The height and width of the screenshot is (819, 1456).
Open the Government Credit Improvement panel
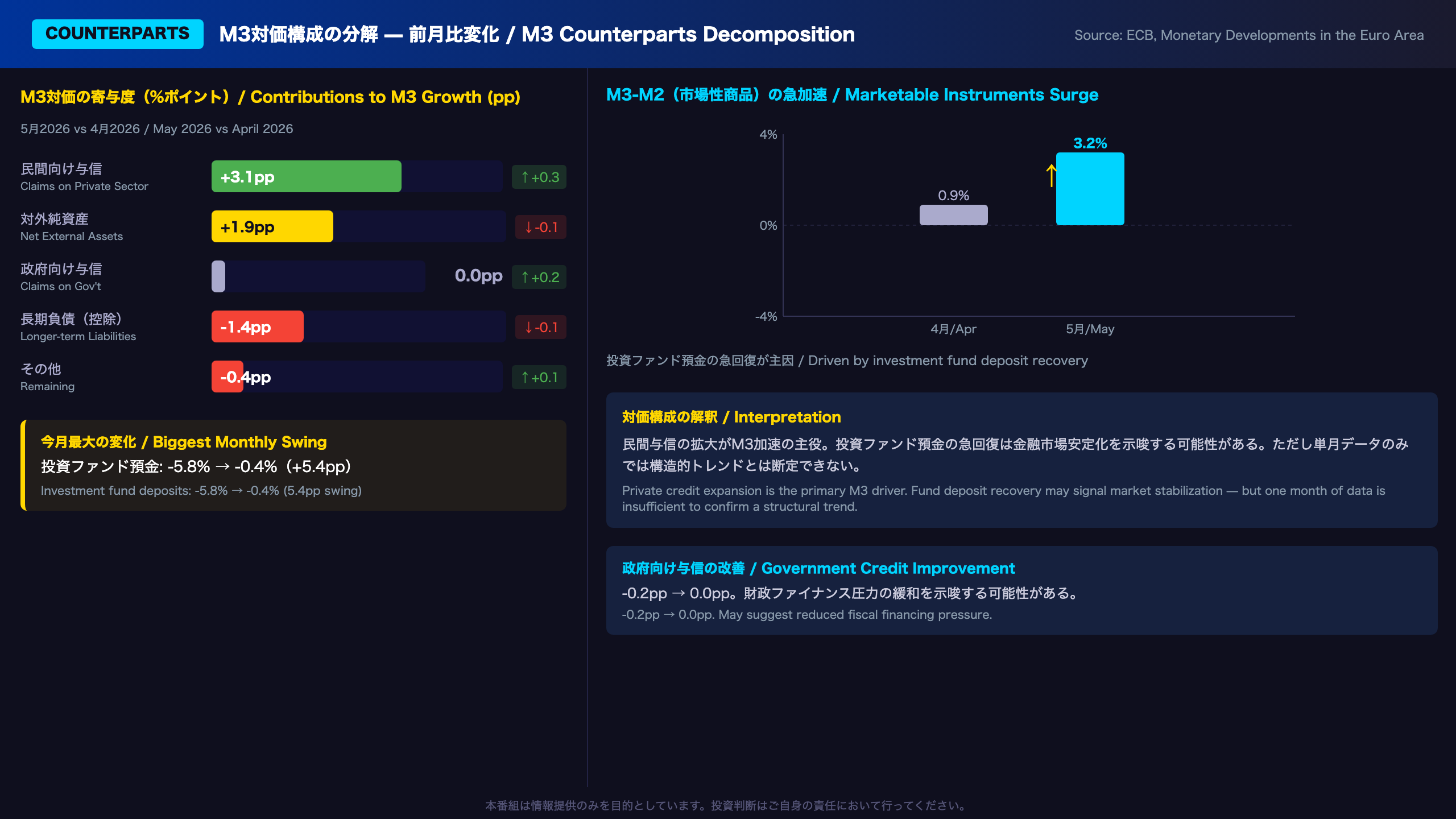pyautogui.click(x=1022, y=590)
